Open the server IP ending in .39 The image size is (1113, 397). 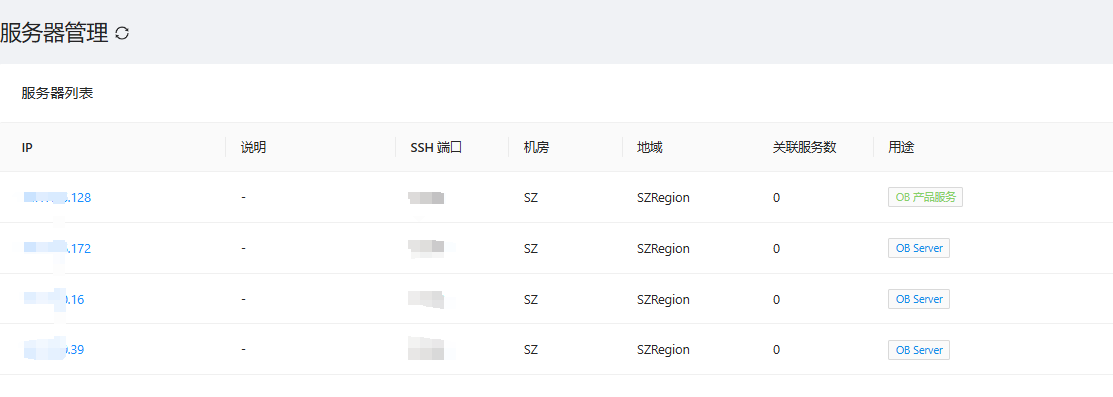[53, 349]
